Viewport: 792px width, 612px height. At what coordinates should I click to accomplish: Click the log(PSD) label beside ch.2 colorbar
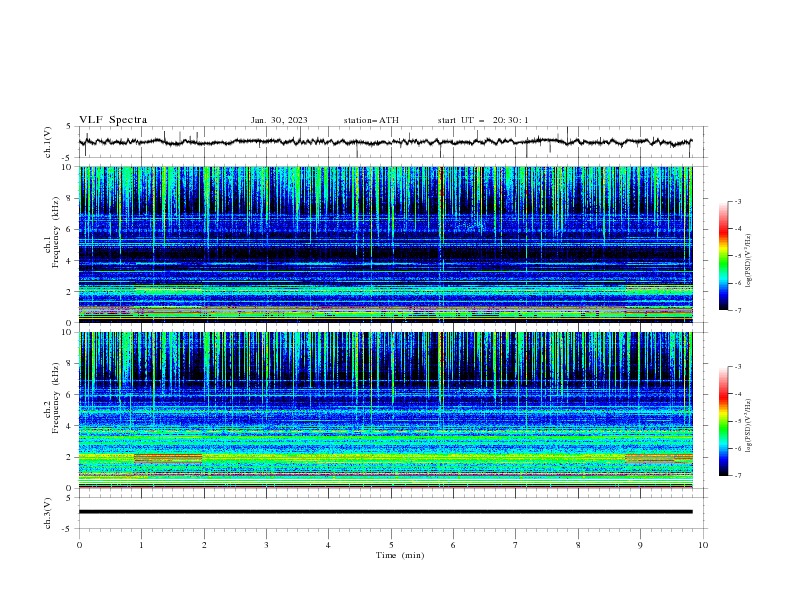point(748,426)
